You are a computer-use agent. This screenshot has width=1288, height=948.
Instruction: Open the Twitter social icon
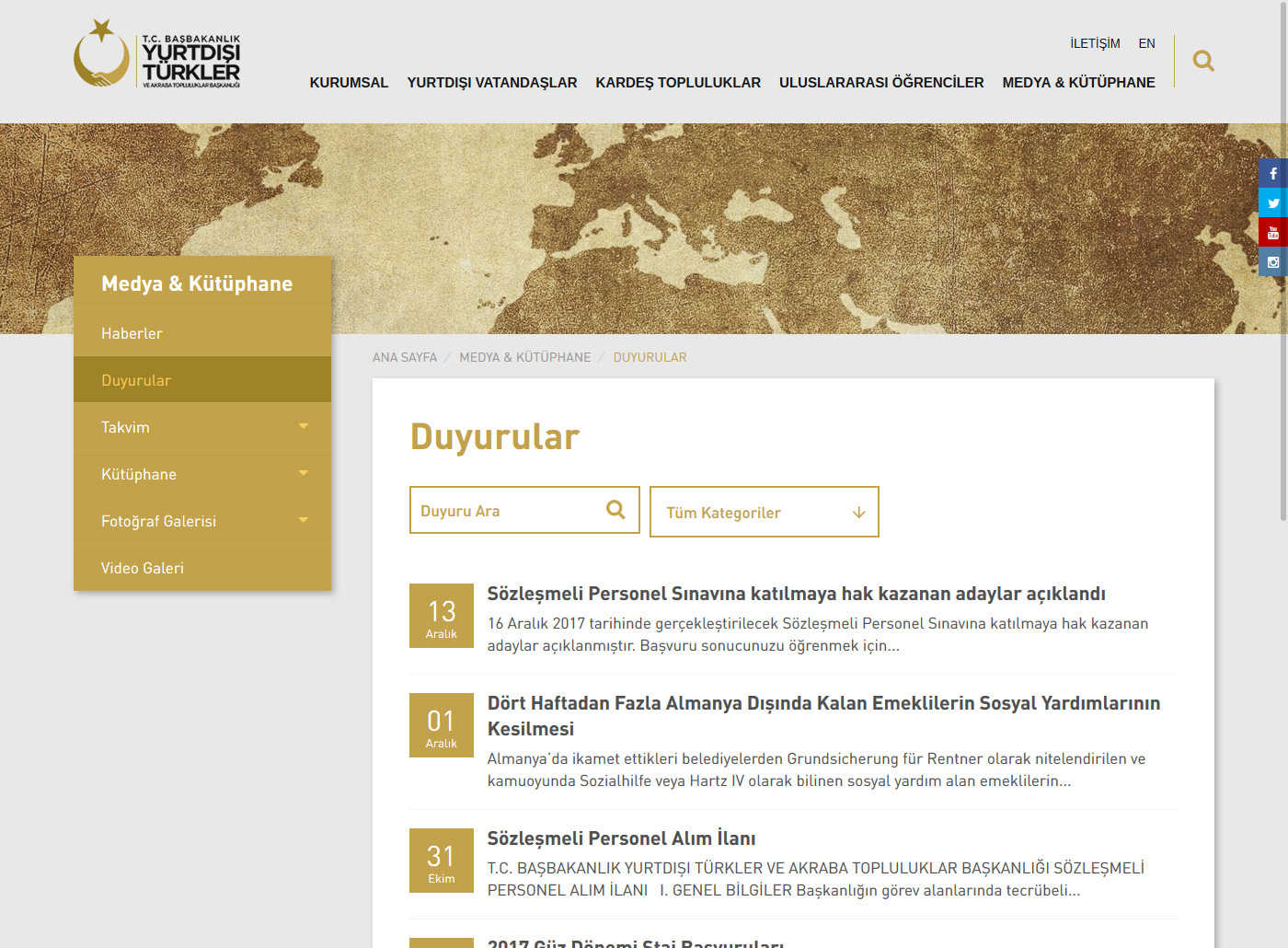point(1273,202)
